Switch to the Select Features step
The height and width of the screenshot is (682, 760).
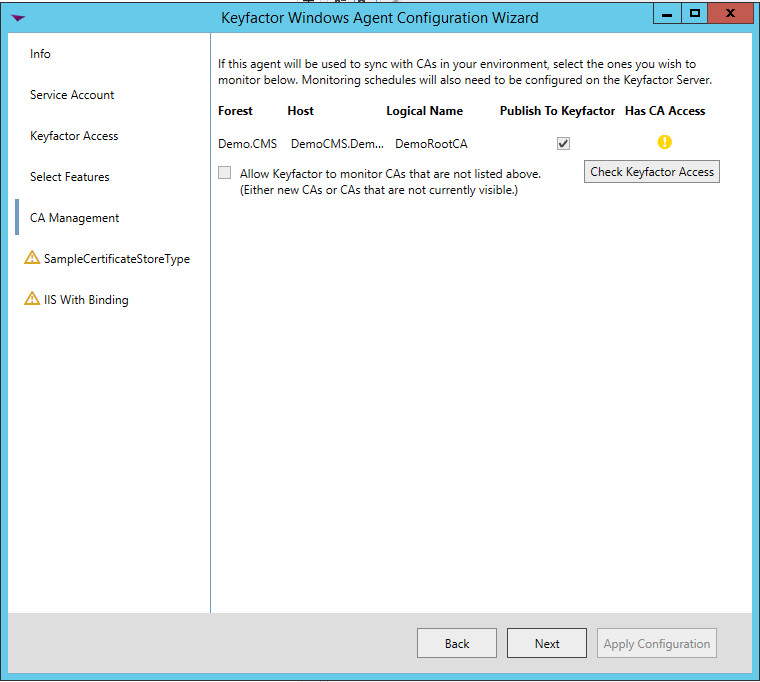tap(70, 177)
